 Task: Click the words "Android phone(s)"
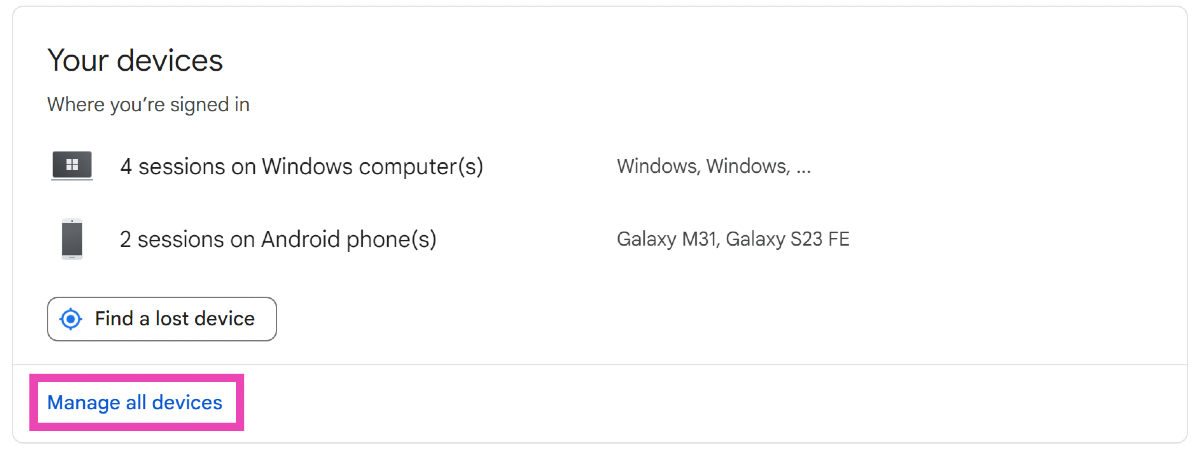349,240
